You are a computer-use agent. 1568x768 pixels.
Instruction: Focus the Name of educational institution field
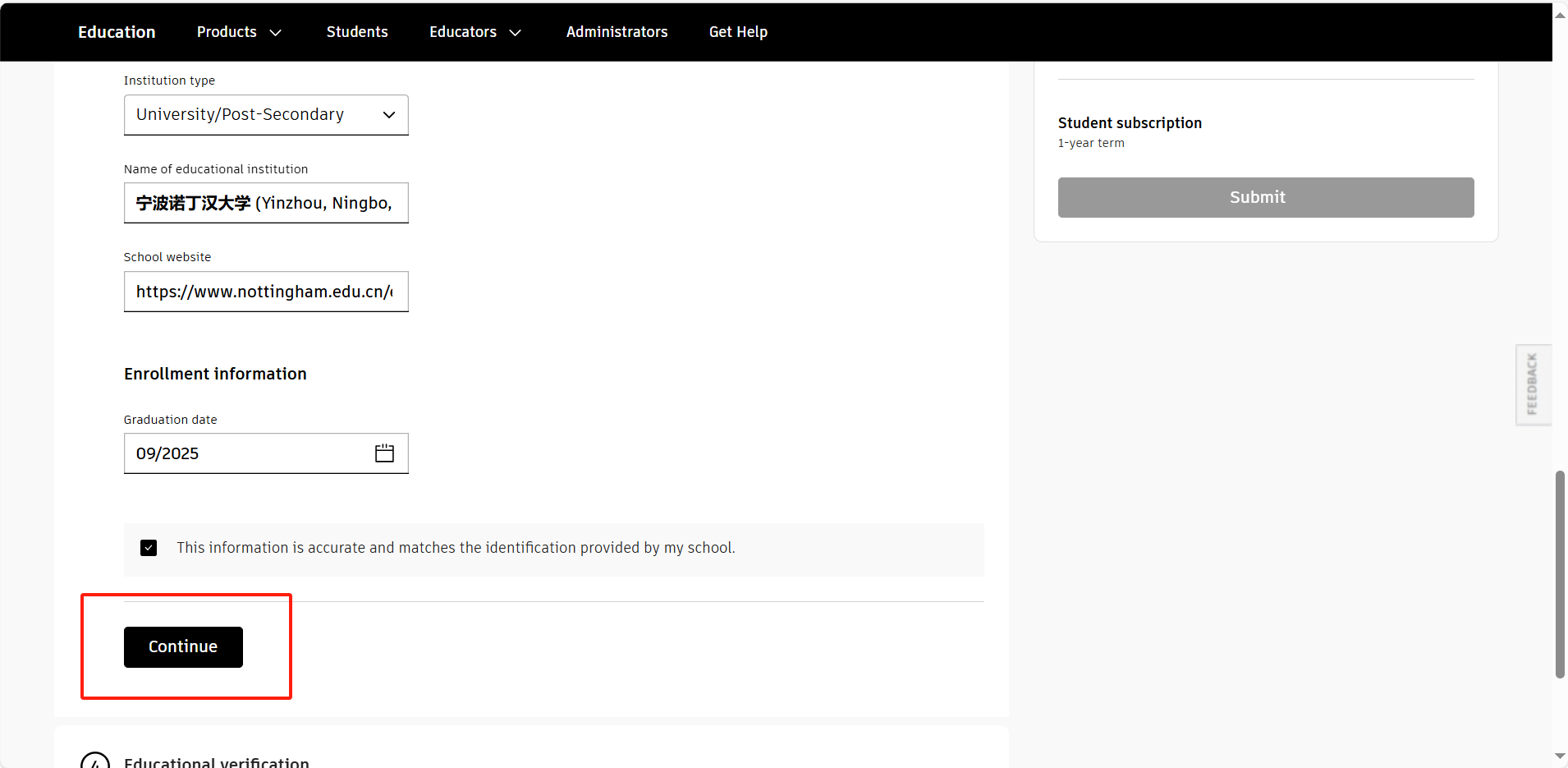(x=266, y=203)
